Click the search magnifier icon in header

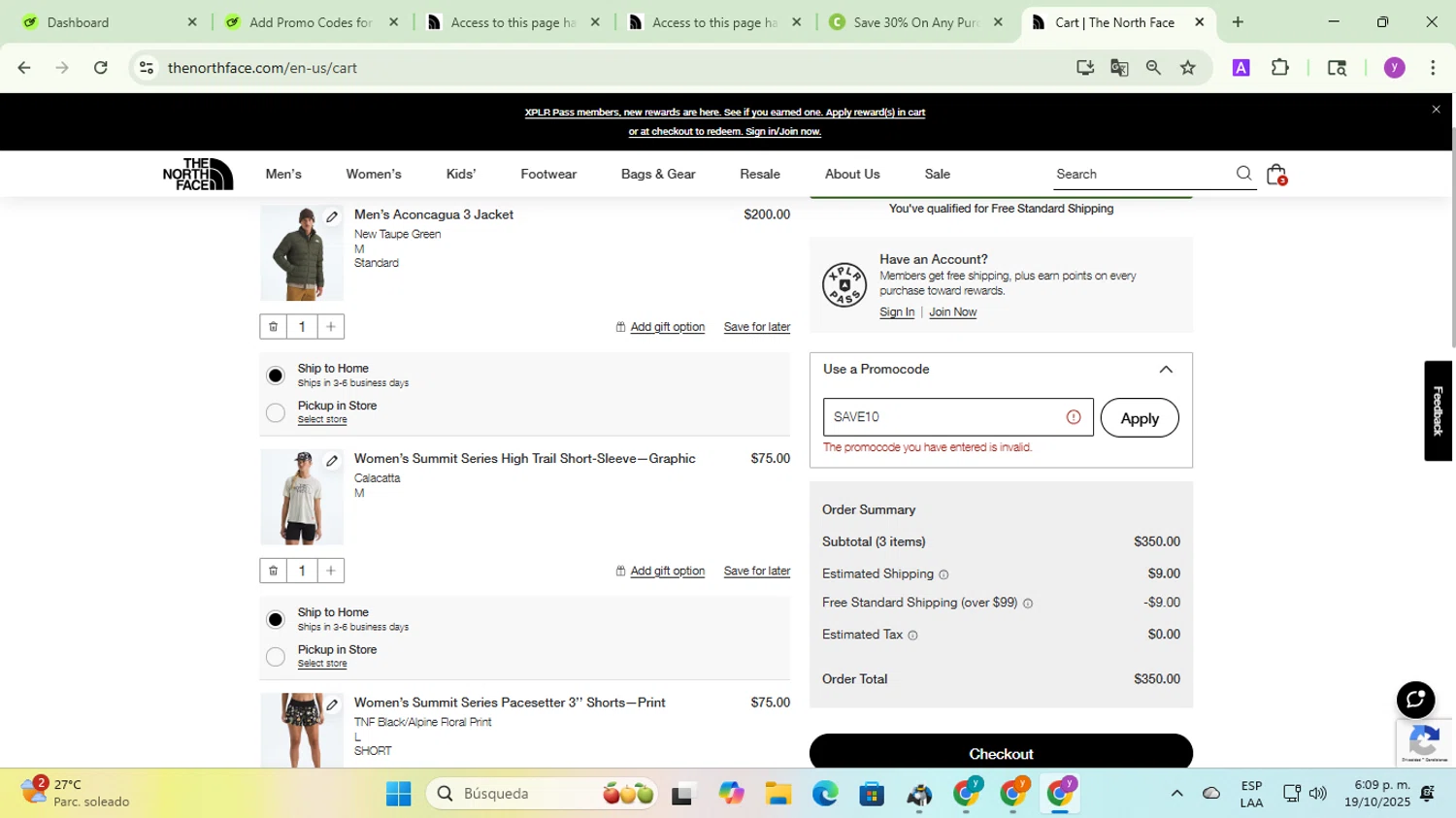pos(1243,174)
